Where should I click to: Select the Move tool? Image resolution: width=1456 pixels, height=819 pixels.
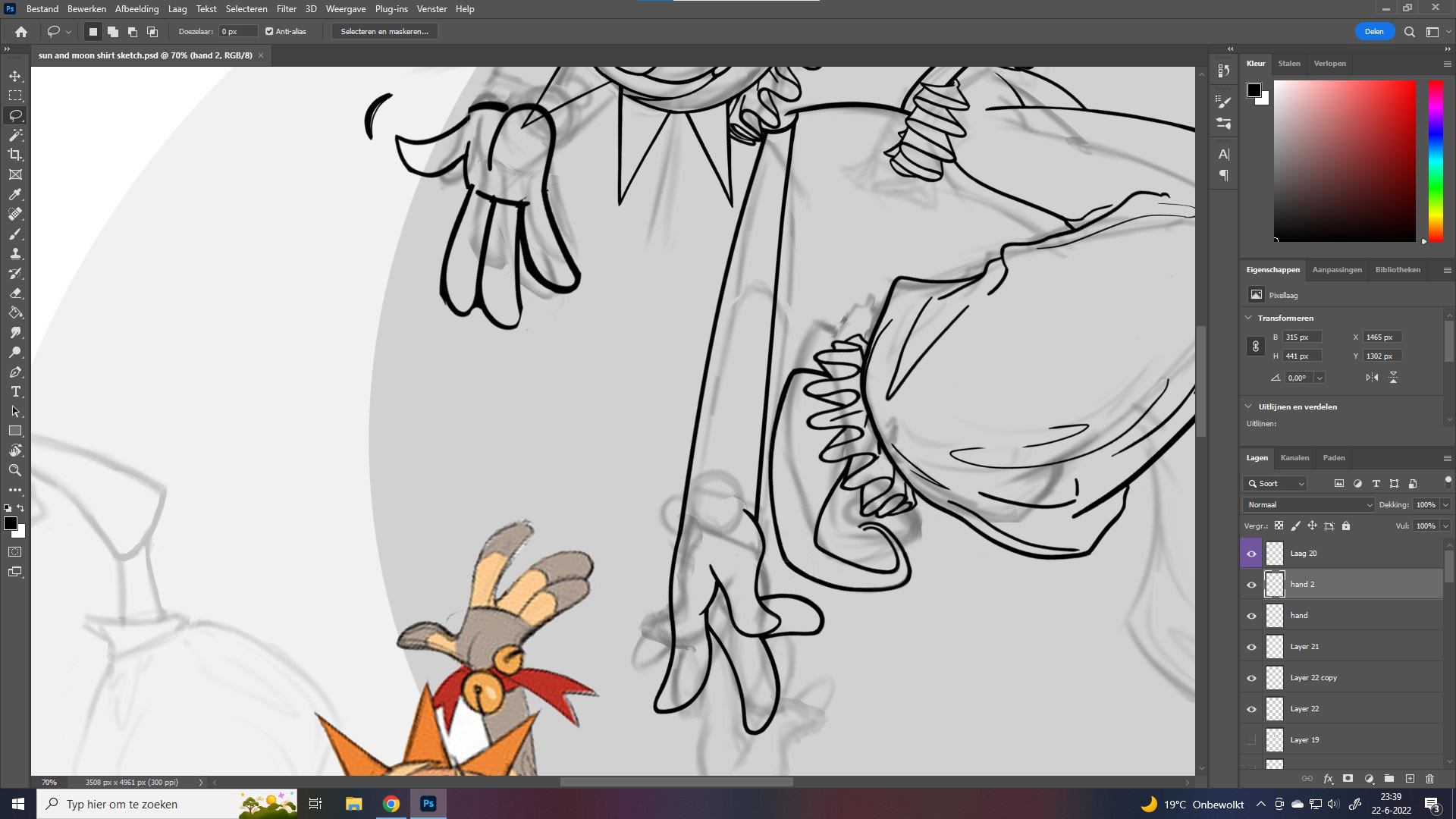[x=15, y=76]
